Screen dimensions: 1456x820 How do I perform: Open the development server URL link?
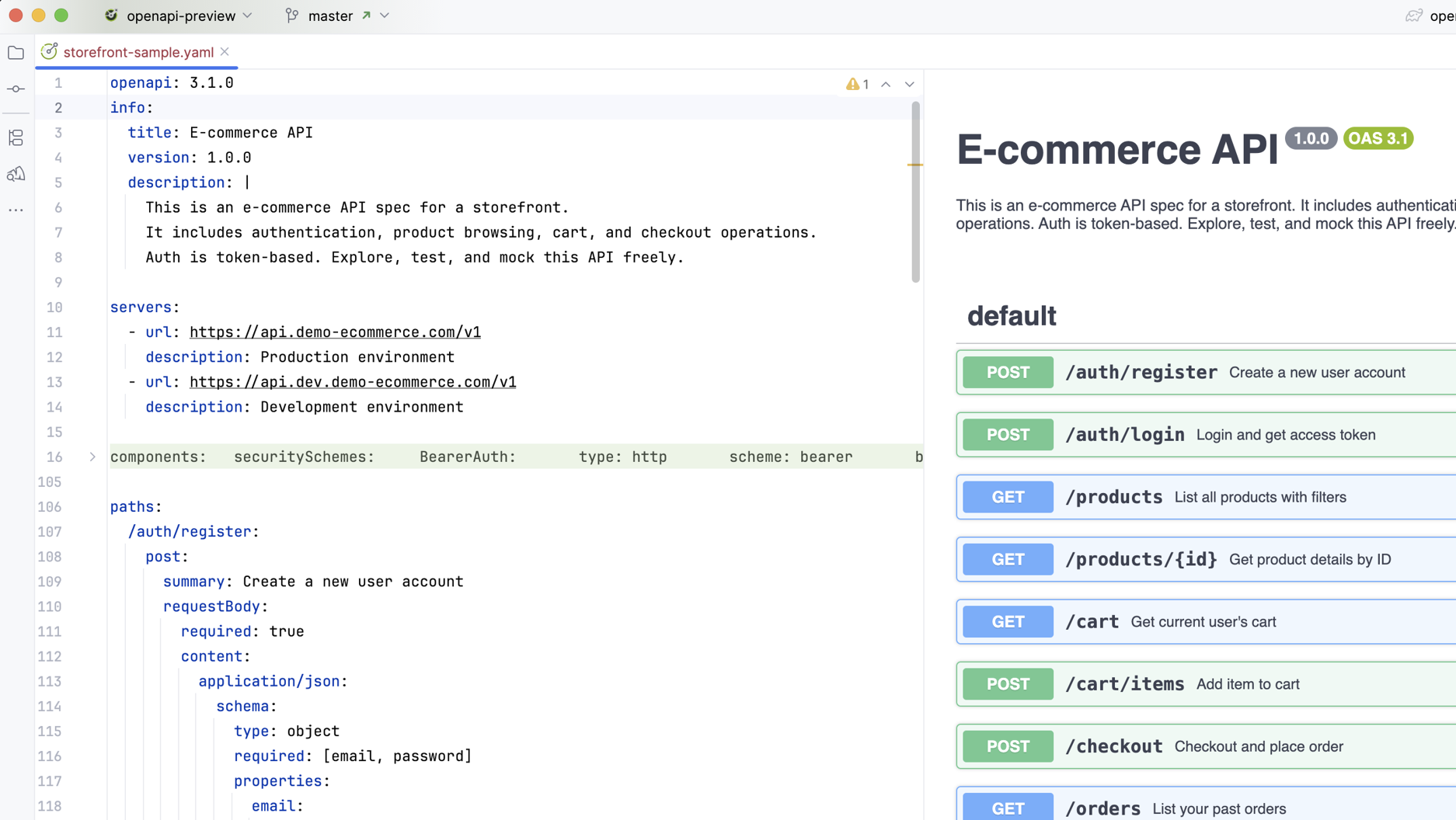click(x=353, y=382)
